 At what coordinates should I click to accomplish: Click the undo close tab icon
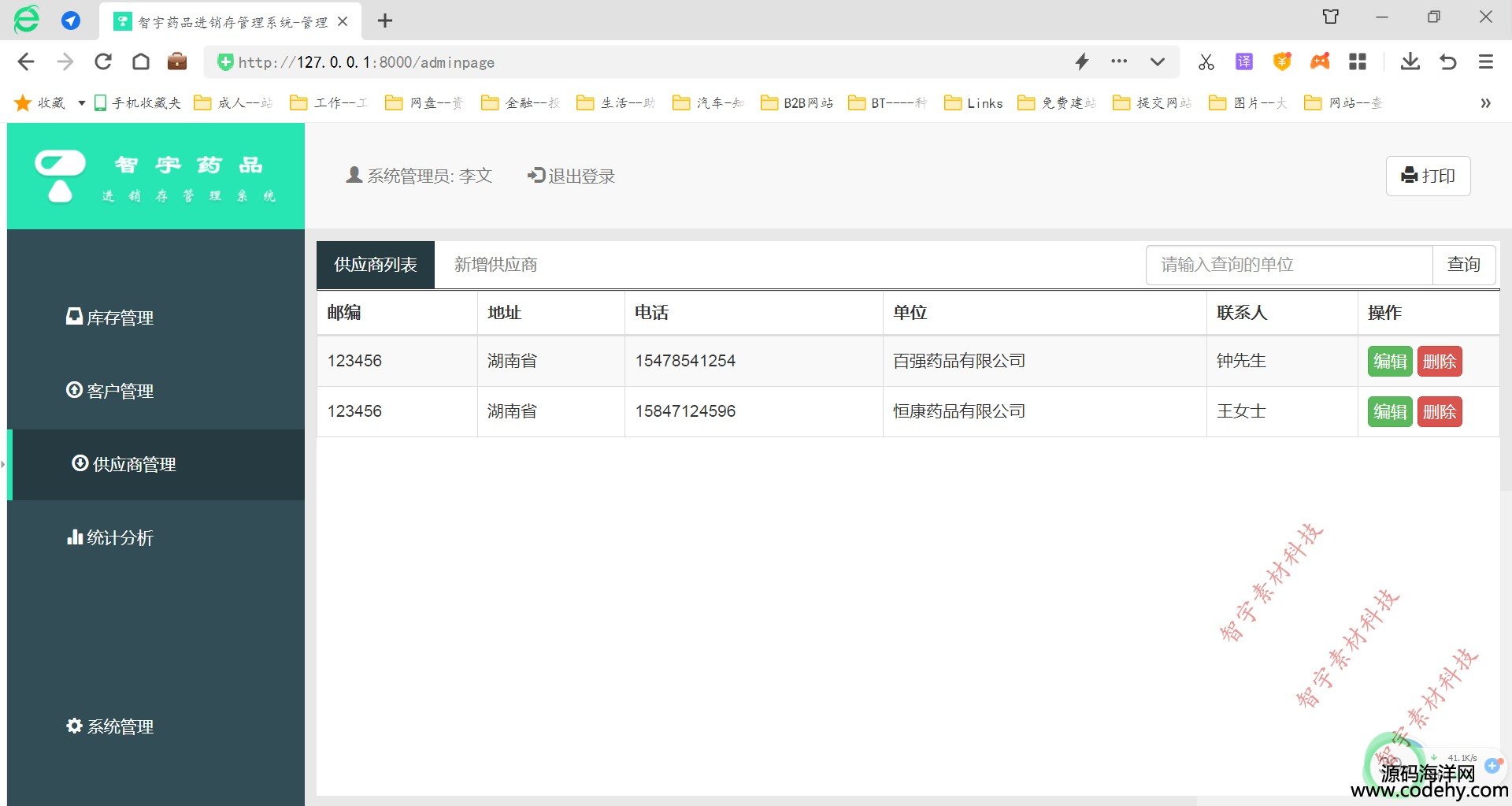[x=1448, y=61]
